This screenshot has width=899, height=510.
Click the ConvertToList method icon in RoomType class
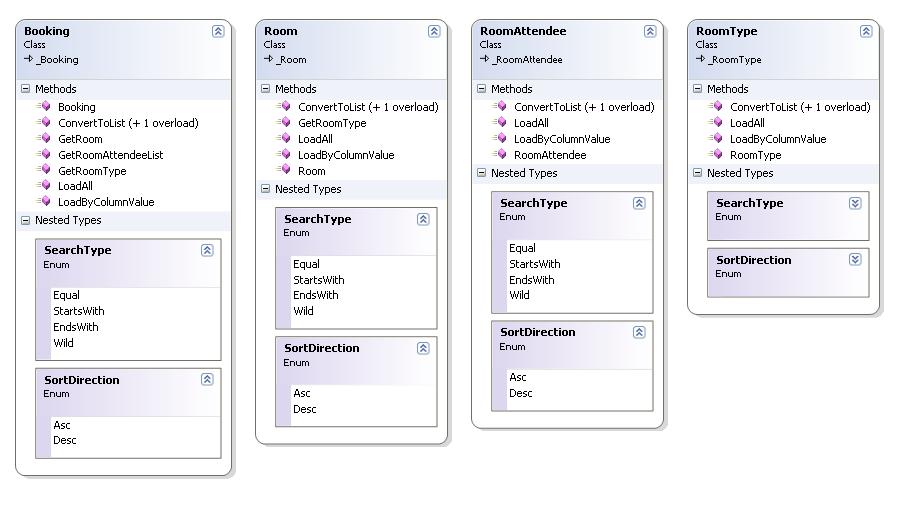pyautogui.click(x=716, y=106)
